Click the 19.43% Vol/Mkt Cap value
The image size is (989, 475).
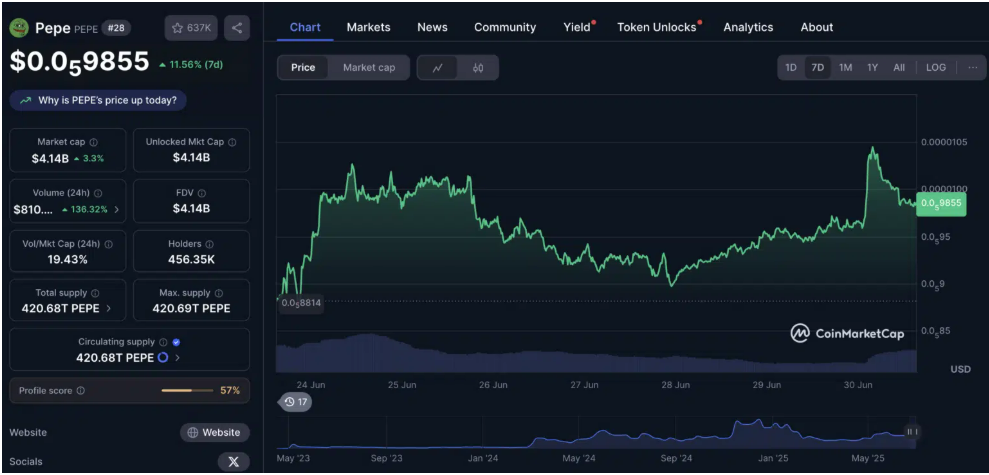[x=67, y=259]
